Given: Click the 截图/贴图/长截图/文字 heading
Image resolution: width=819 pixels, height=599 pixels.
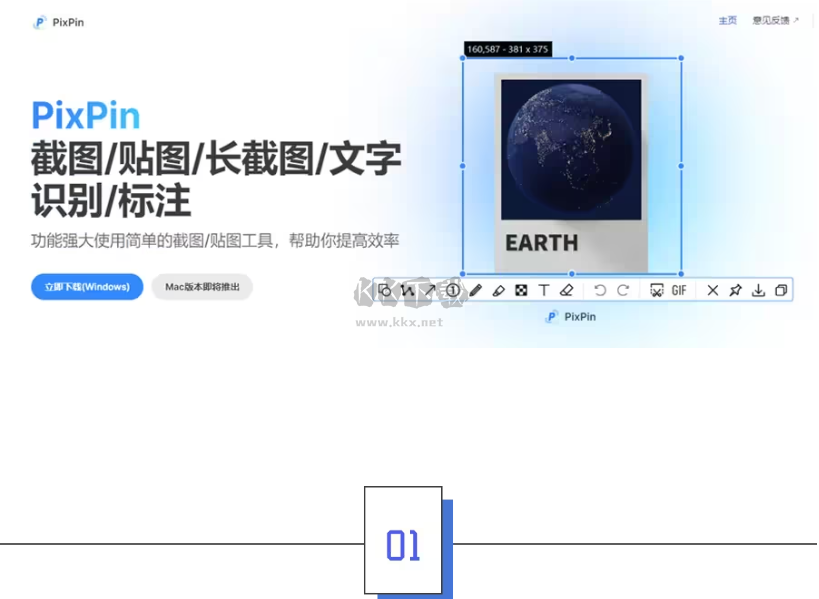Looking at the screenshot, I should click(x=216, y=159).
